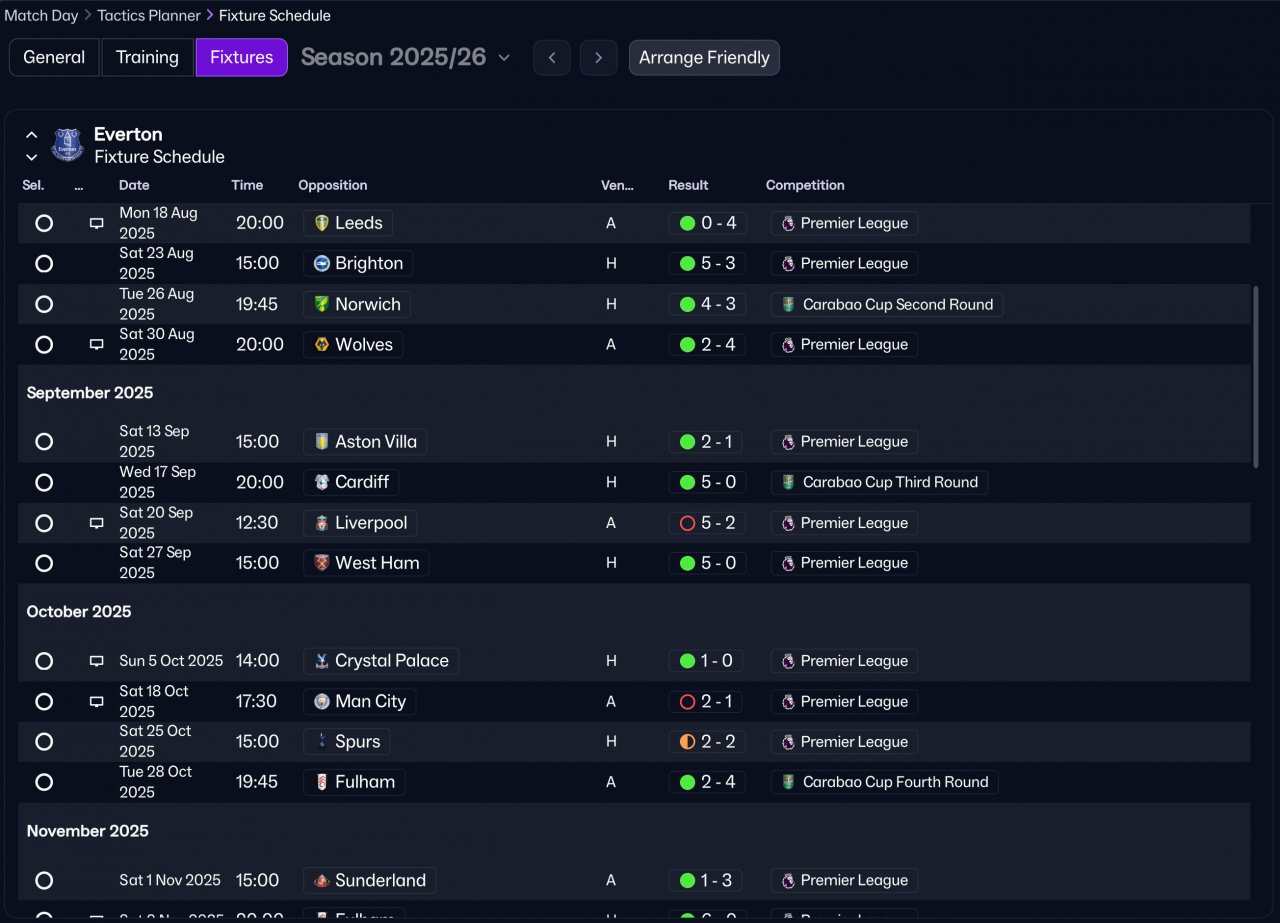Screen dimensions: 1280x923
Task: Switch to the General tab
Action: pyautogui.click(x=54, y=58)
